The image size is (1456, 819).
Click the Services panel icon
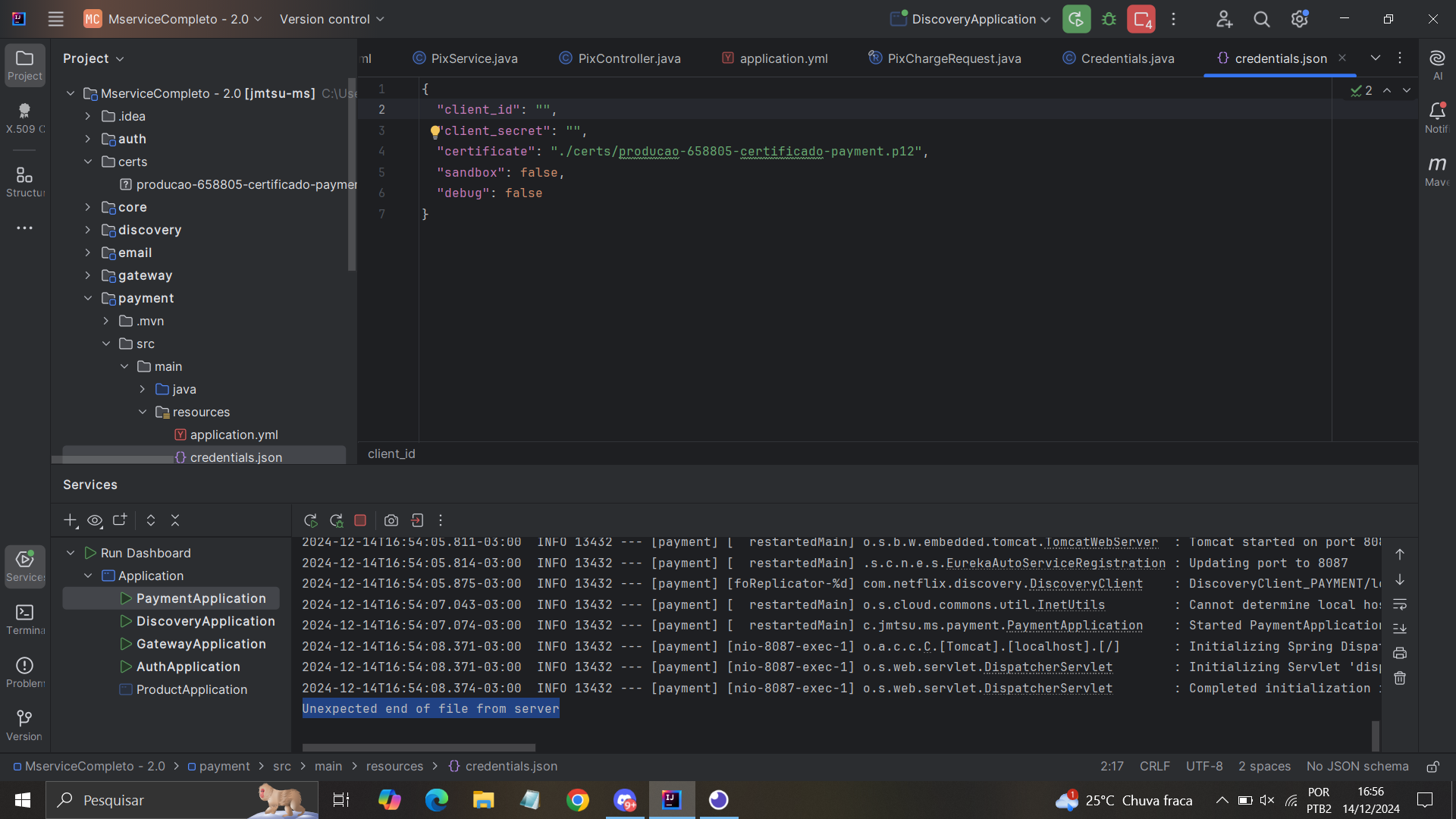pos(24,565)
